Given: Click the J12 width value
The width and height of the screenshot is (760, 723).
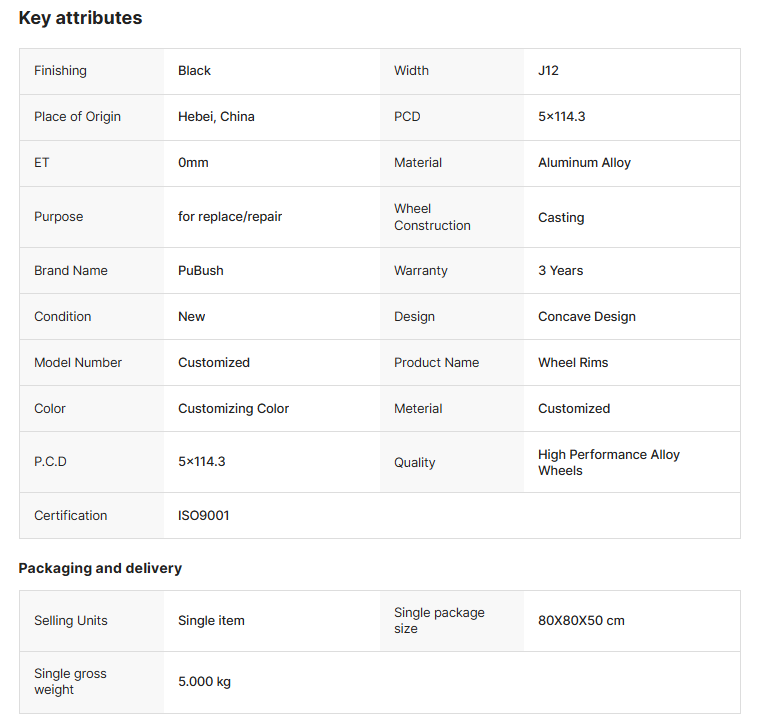Looking at the screenshot, I should coord(548,71).
